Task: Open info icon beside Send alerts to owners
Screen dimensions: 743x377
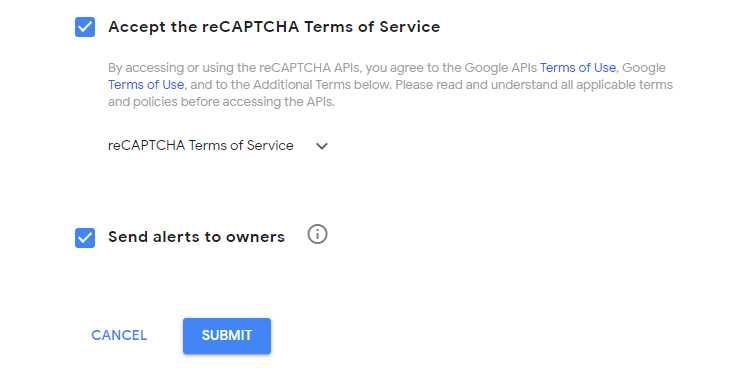Action: 317,234
